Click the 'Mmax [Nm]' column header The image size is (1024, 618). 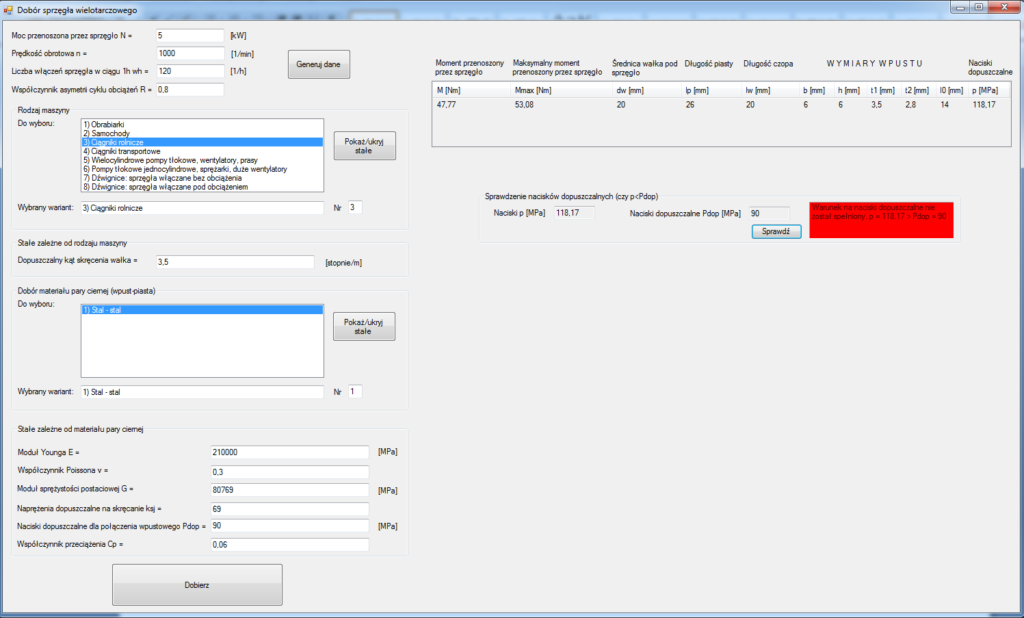pyautogui.click(x=561, y=90)
